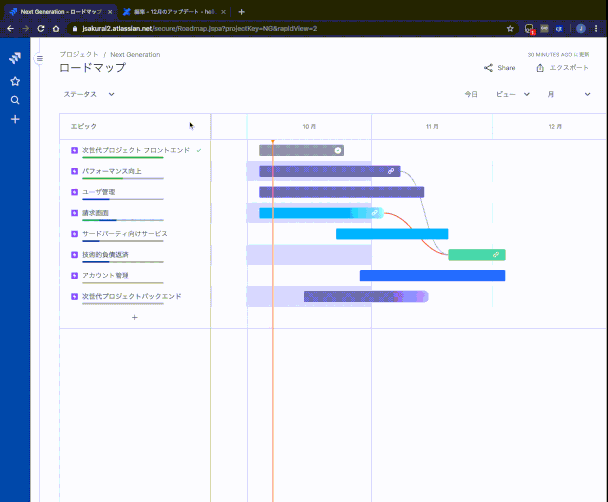Open the browser profile avatar

[x=580, y=29]
